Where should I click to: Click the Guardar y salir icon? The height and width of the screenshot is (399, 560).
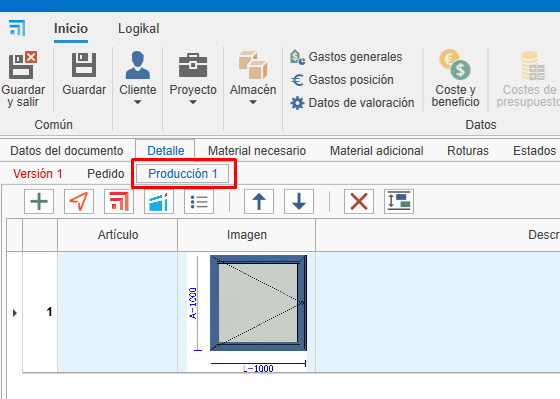(23, 65)
